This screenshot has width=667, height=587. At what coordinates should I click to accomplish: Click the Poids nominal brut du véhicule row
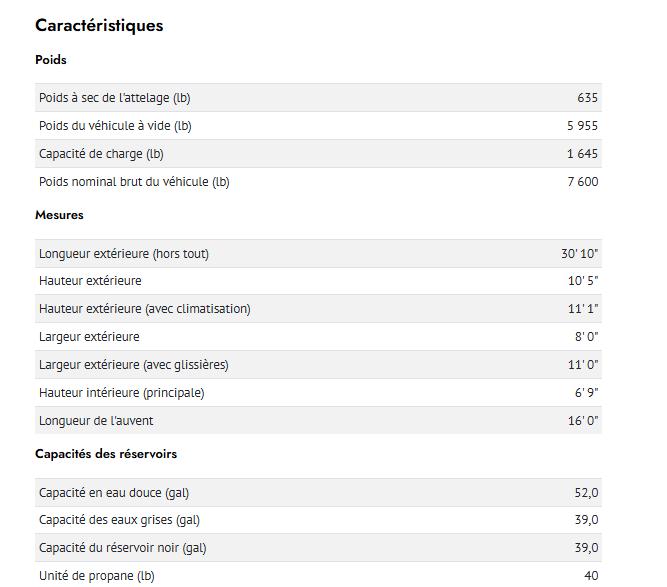point(318,182)
